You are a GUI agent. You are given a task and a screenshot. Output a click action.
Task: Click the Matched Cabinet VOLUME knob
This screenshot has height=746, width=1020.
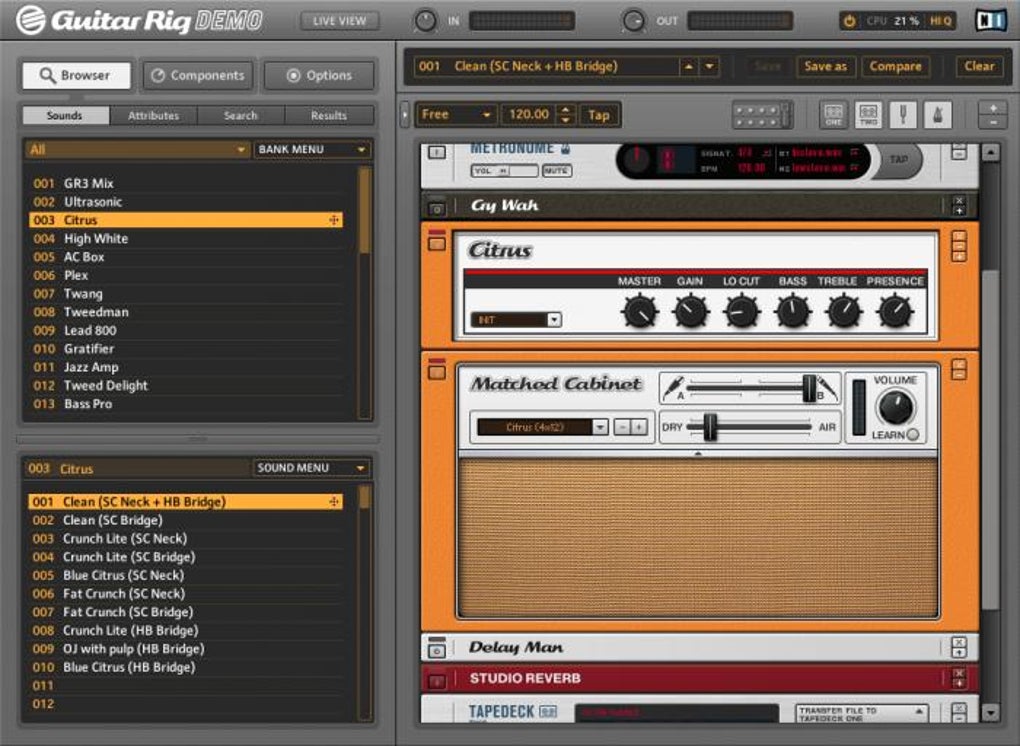click(896, 407)
